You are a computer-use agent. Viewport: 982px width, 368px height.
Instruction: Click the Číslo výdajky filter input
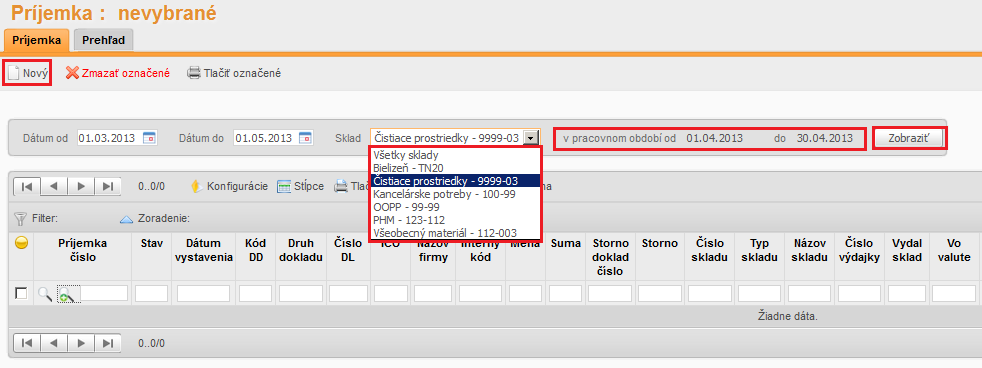tap(859, 294)
